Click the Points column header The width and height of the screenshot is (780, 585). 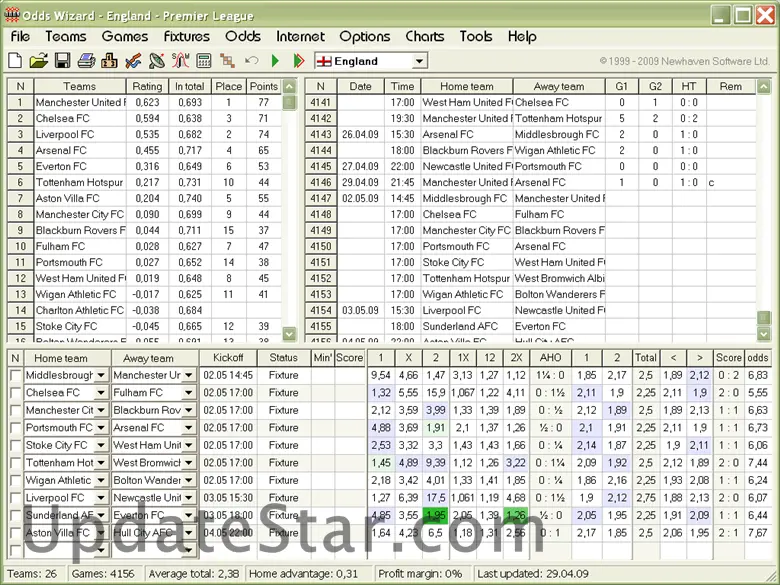pos(263,87)
